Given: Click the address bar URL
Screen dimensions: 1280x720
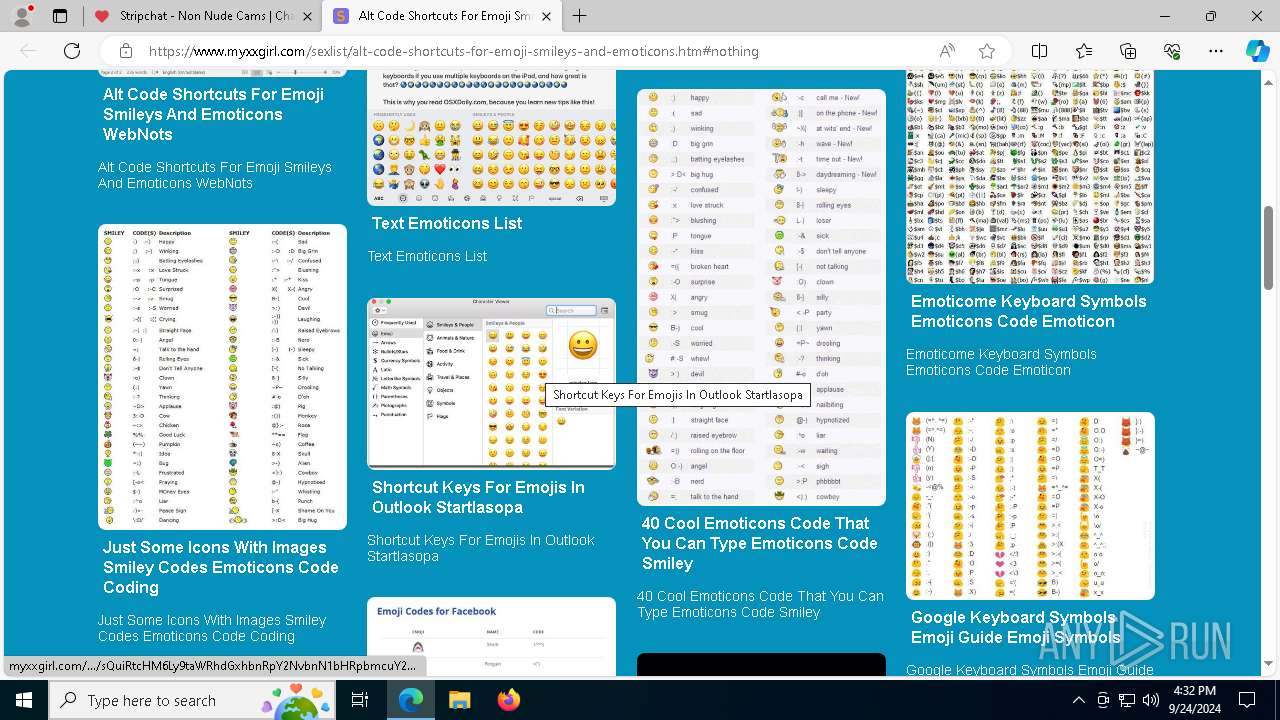Looking at the screenshot, I should (454, 51).
